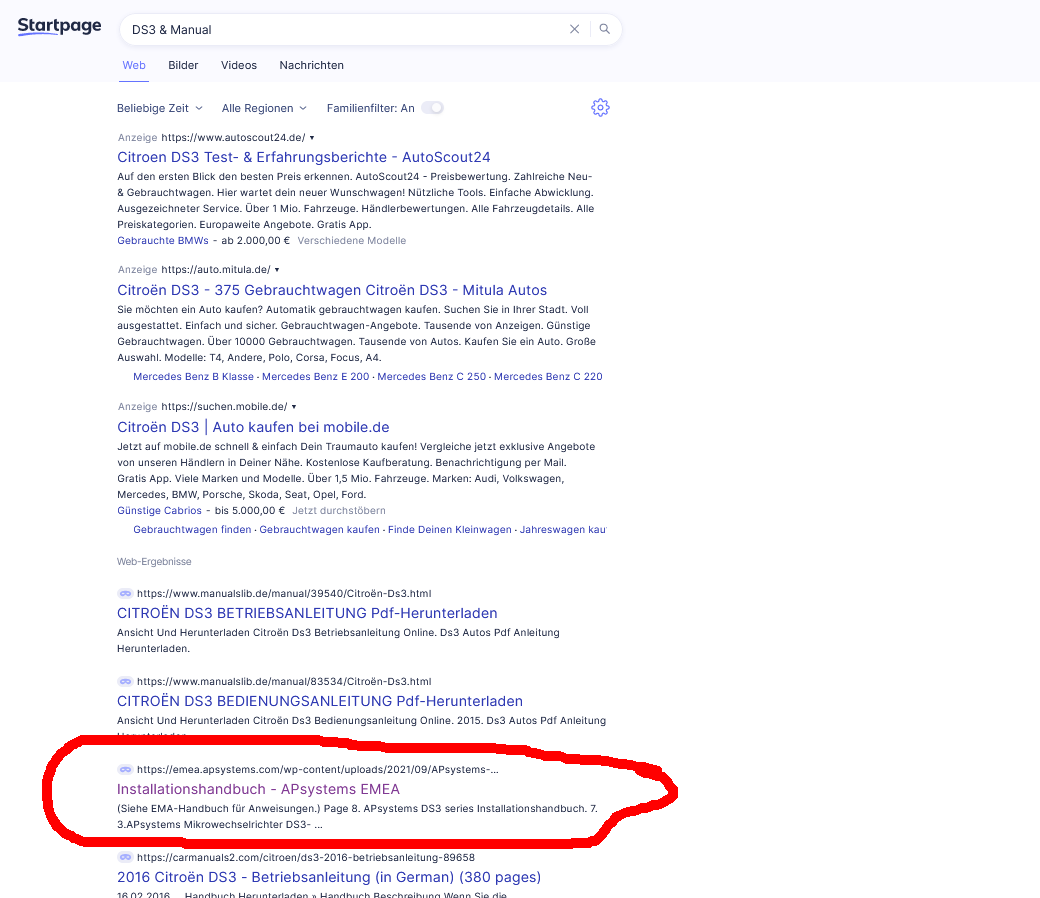Switch to the Bilder tab
The height and width of the screenshot is (898, 1040).
(x=183, y=65)
